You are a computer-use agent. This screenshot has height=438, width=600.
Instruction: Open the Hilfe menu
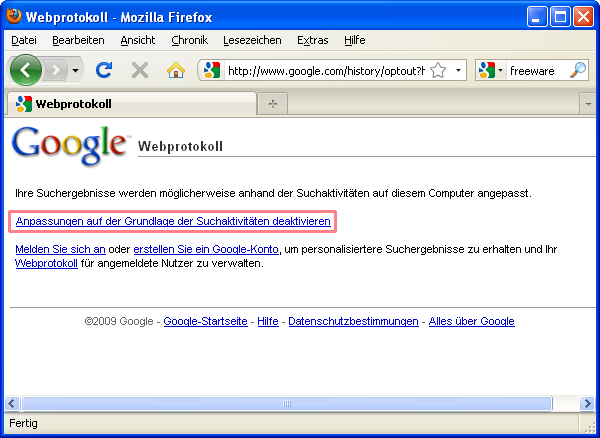tap(355, 40)
